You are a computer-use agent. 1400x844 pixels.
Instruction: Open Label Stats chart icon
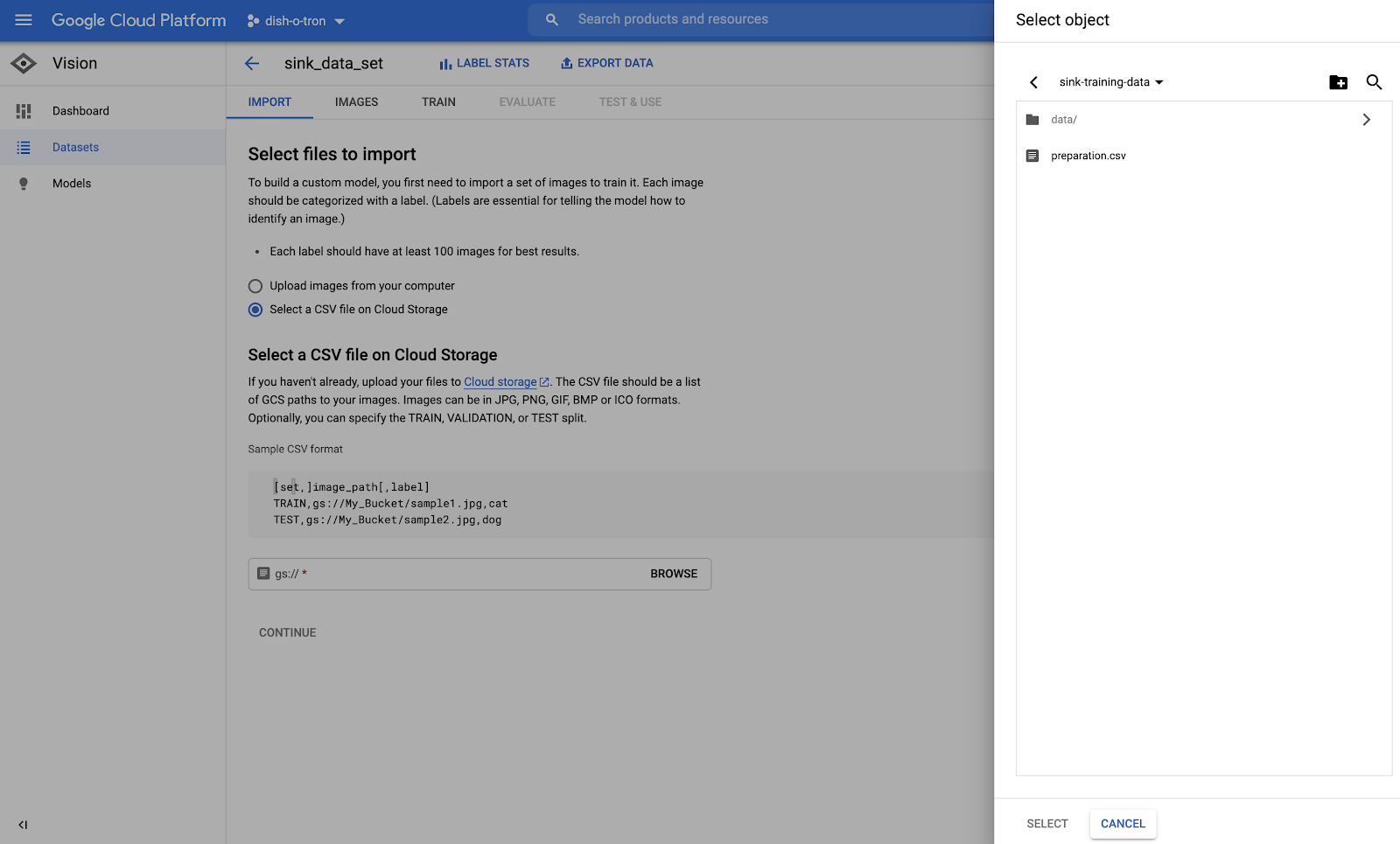tap(445, 64)
